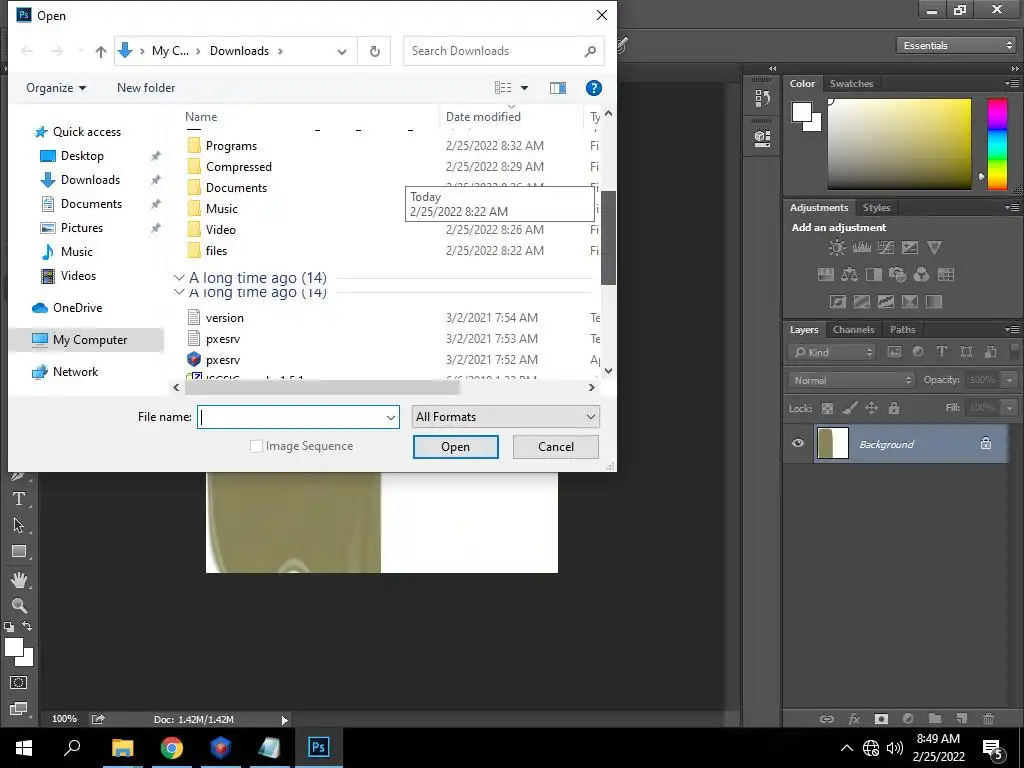Viewport: 1024px width, 768px height.
Task: Add a Curves adjustment
Action: (886, 248)
